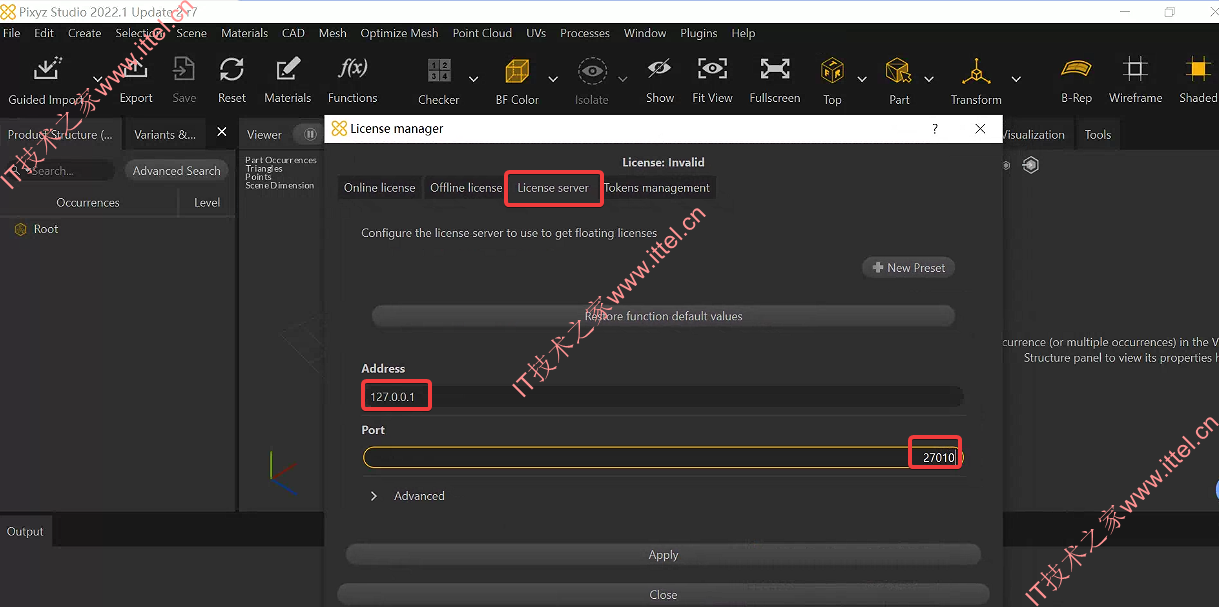This screenshot has width=1219, height=607.
Task: Open the CAD menu
Action: pos(293,33)
